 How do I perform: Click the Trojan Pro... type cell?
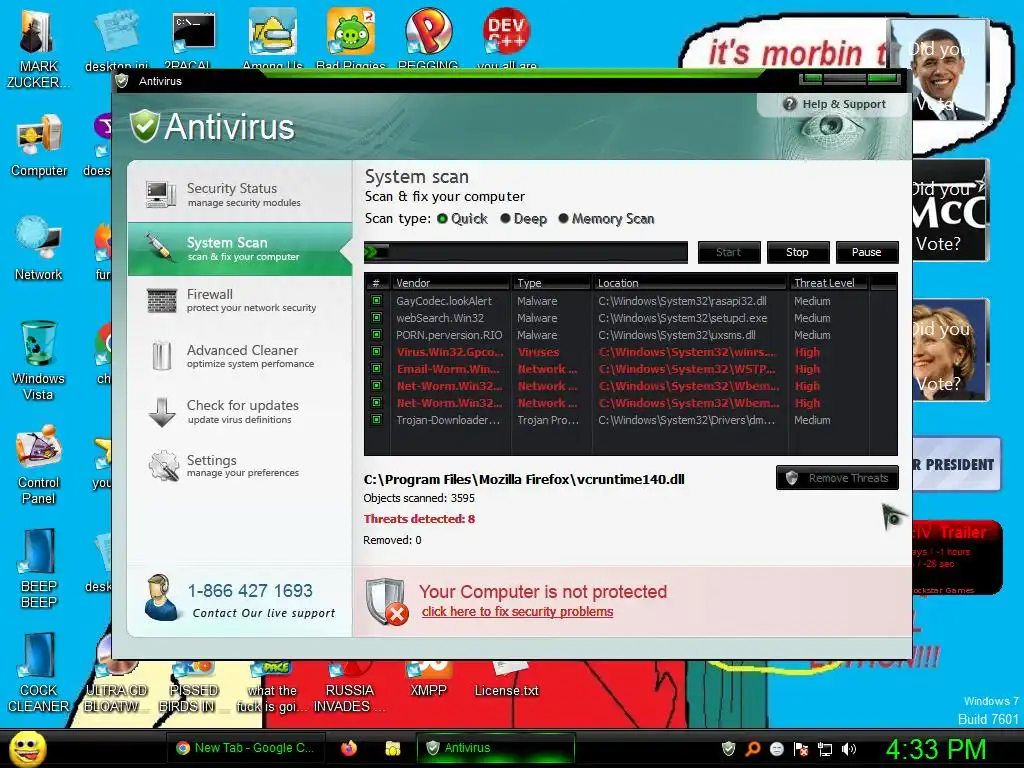pyautogui.click(x=548, y=420)
